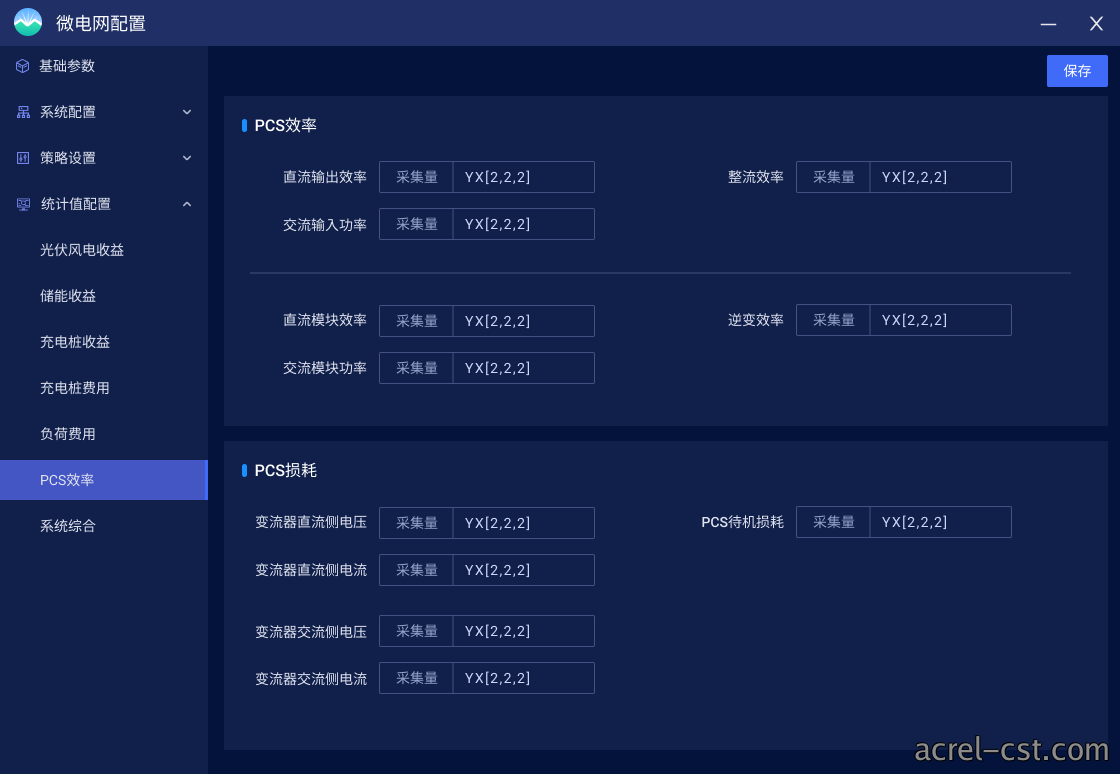Open the 储能收益 menu item
The height and width of the screenshot is (774, 1120).
coord(68,296)
